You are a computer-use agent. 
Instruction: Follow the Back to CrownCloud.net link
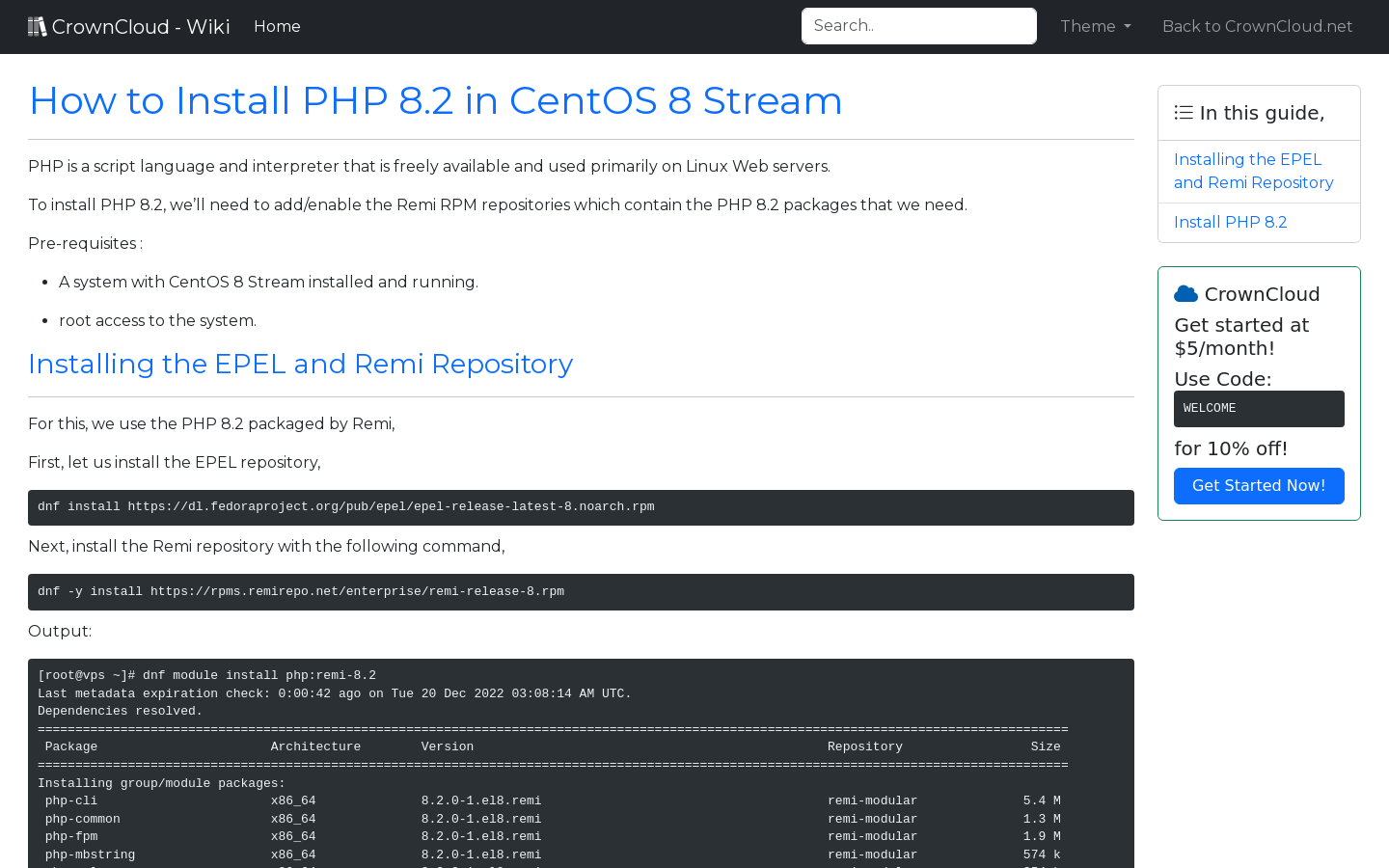tap(1257, 27)
